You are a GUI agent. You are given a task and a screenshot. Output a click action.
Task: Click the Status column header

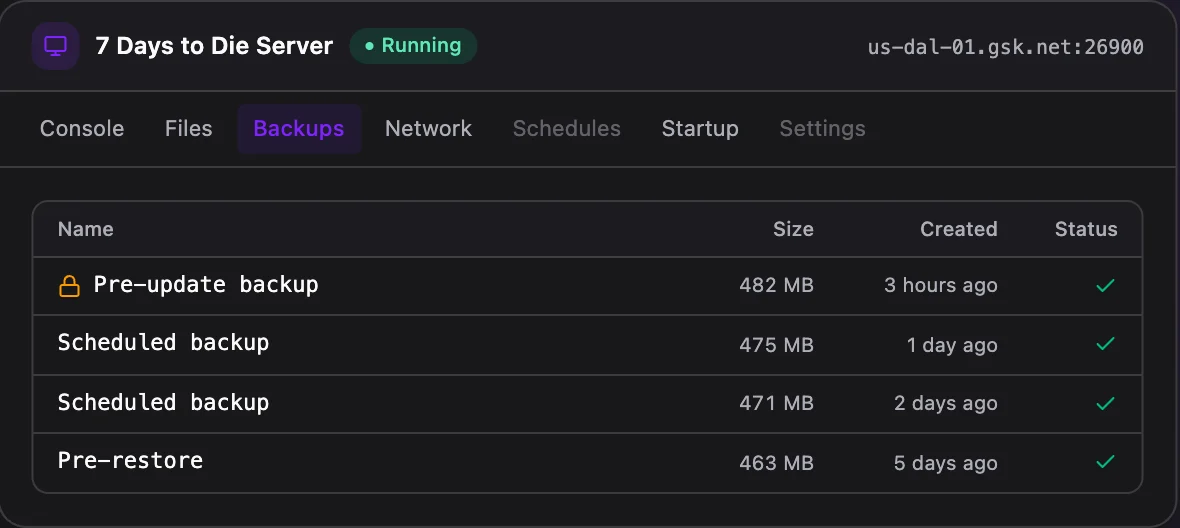1086,229
